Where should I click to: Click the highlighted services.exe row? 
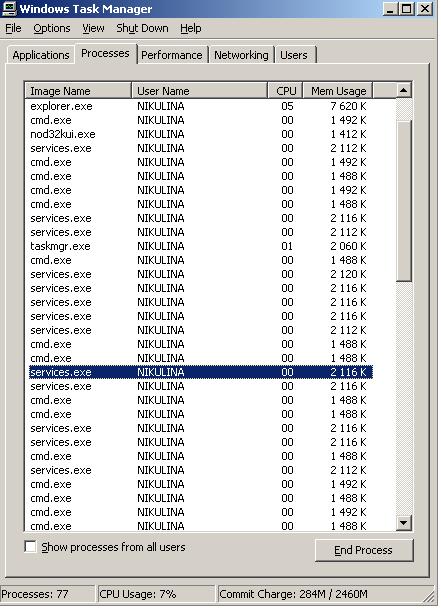pos(201,372)
